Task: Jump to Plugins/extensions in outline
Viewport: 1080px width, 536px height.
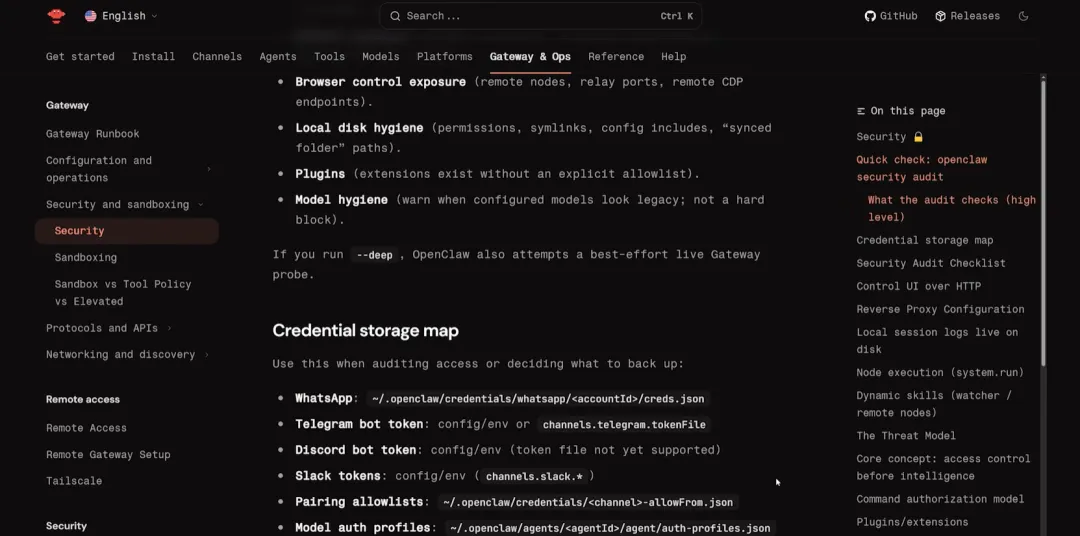Action: click(x=912, y=522)
